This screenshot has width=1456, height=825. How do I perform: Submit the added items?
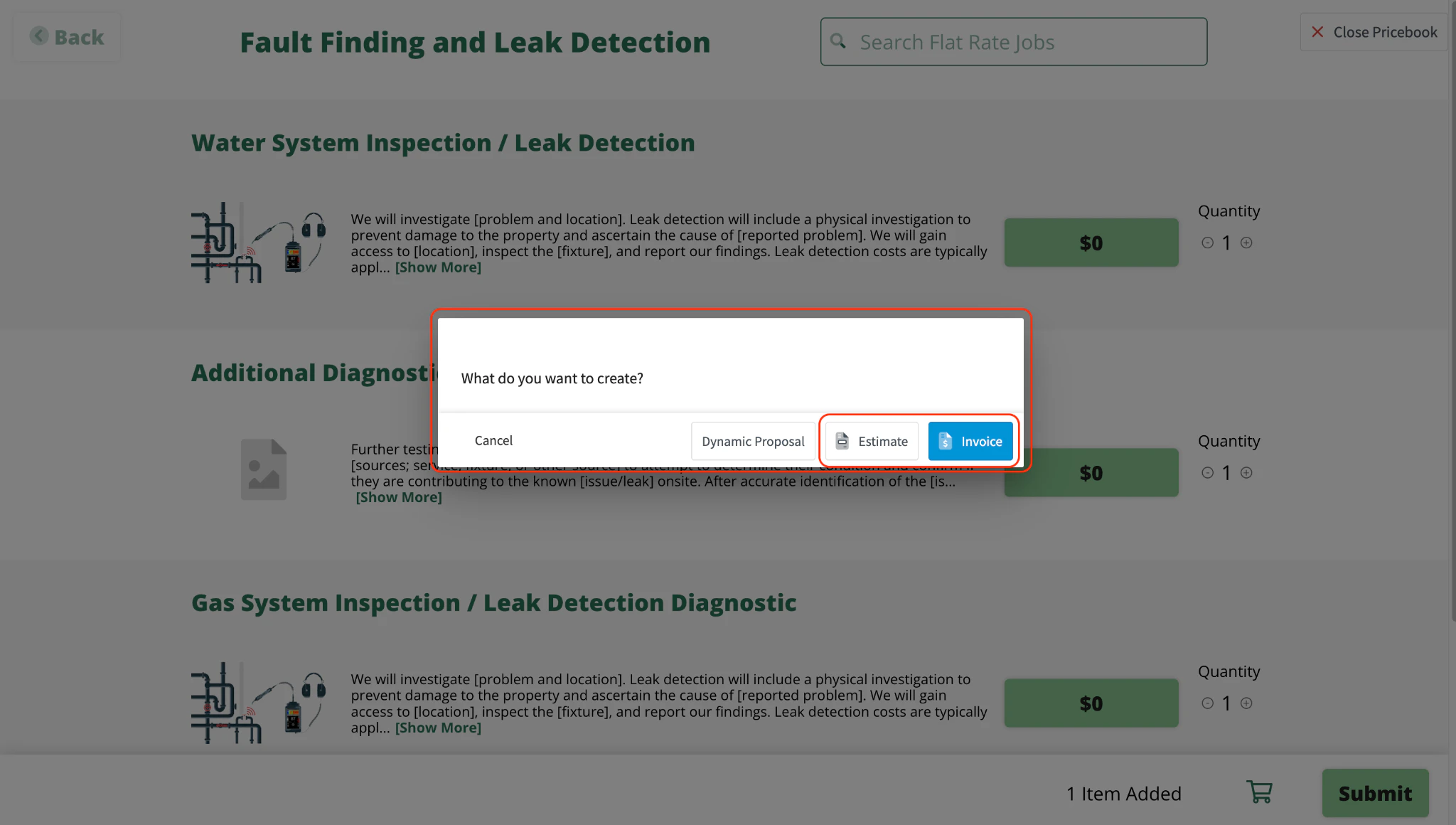[x=1375, y=793]
